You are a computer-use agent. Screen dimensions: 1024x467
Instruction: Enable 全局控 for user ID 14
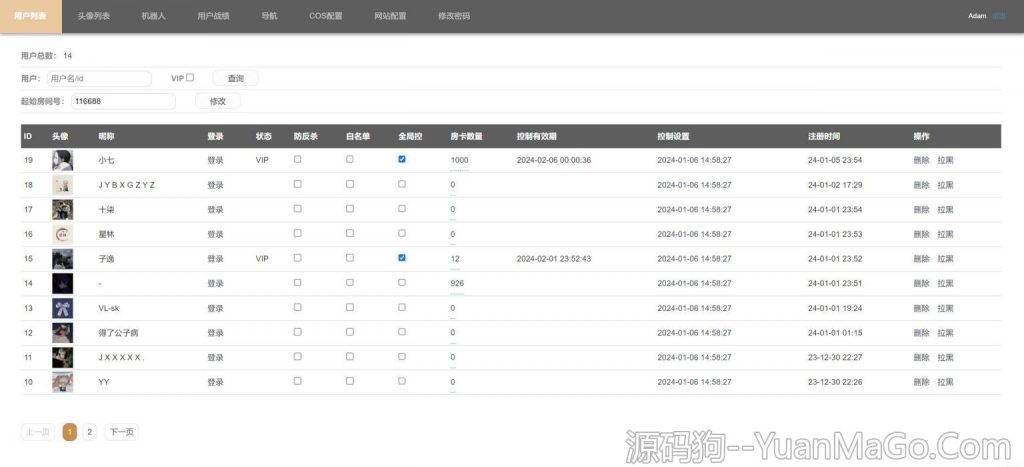pos(402,282)
